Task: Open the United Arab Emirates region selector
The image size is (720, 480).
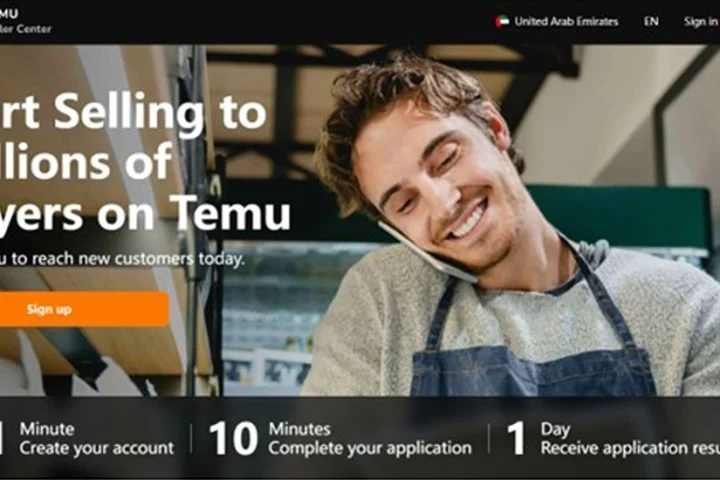Action: point(557,22)
